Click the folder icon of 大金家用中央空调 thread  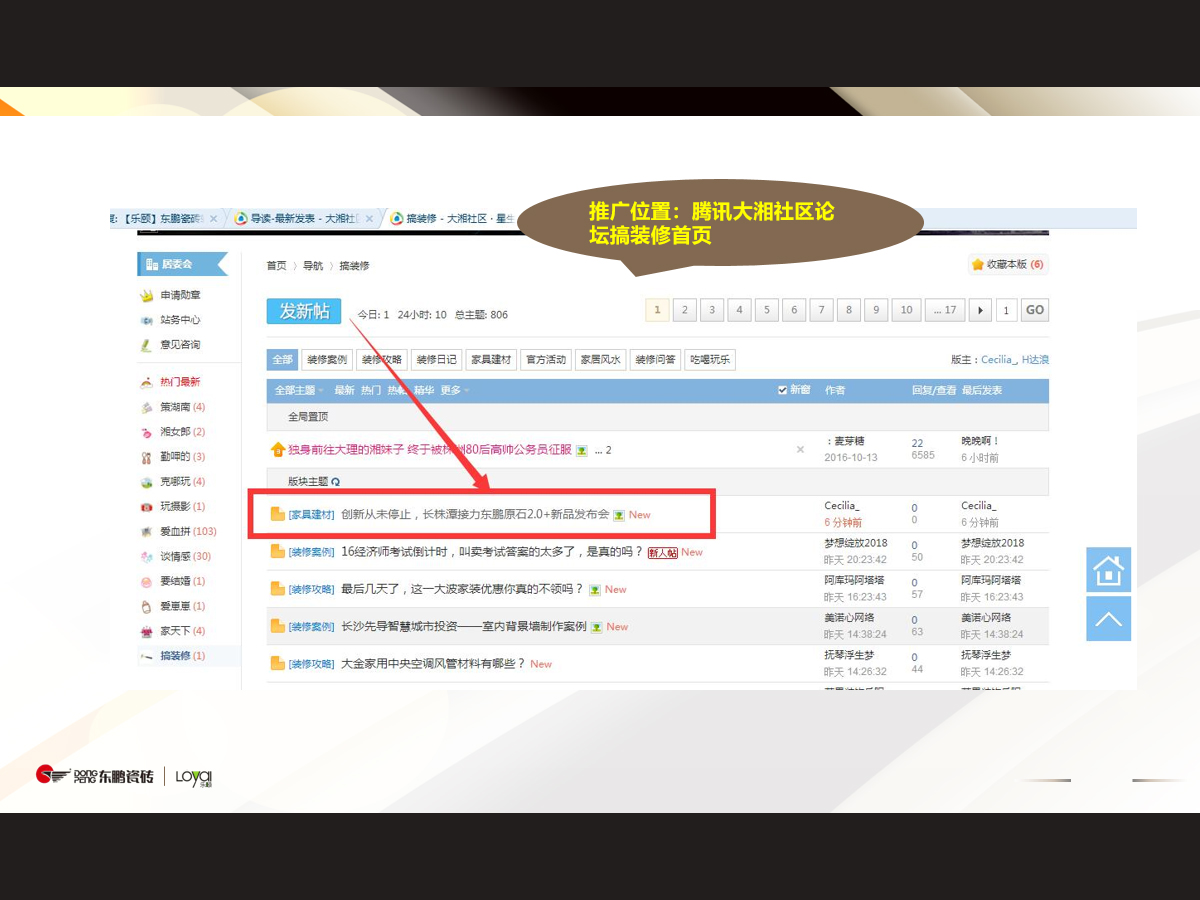[278, 664]
